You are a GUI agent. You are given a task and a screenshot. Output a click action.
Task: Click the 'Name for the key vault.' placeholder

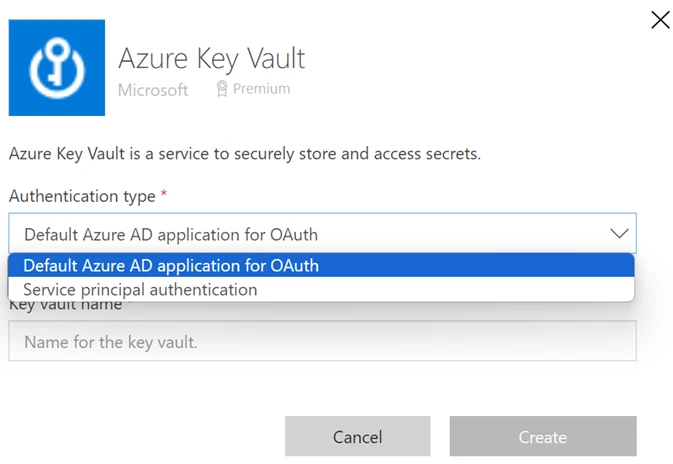pos(111,342)
